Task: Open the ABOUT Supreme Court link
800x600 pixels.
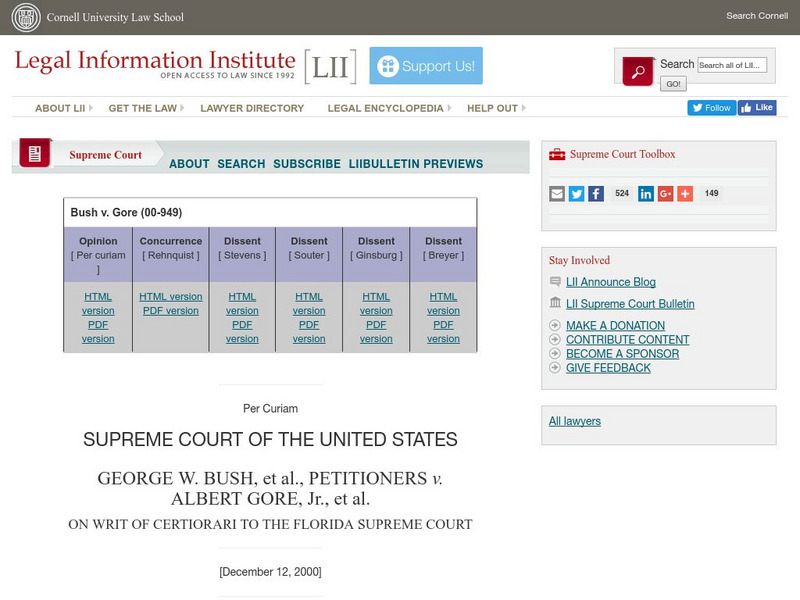Action: point(189,164)
